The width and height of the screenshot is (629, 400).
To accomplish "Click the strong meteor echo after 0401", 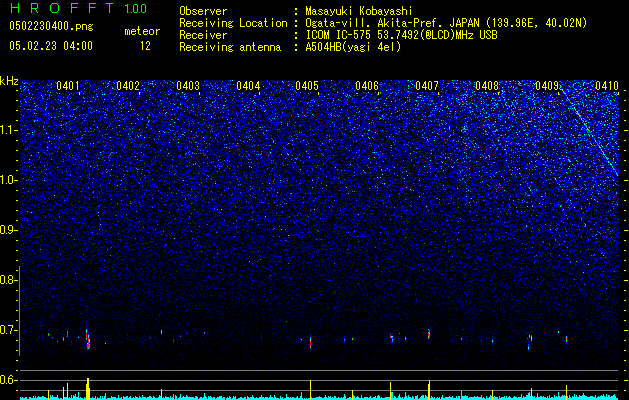I will (x=87, y=337).
